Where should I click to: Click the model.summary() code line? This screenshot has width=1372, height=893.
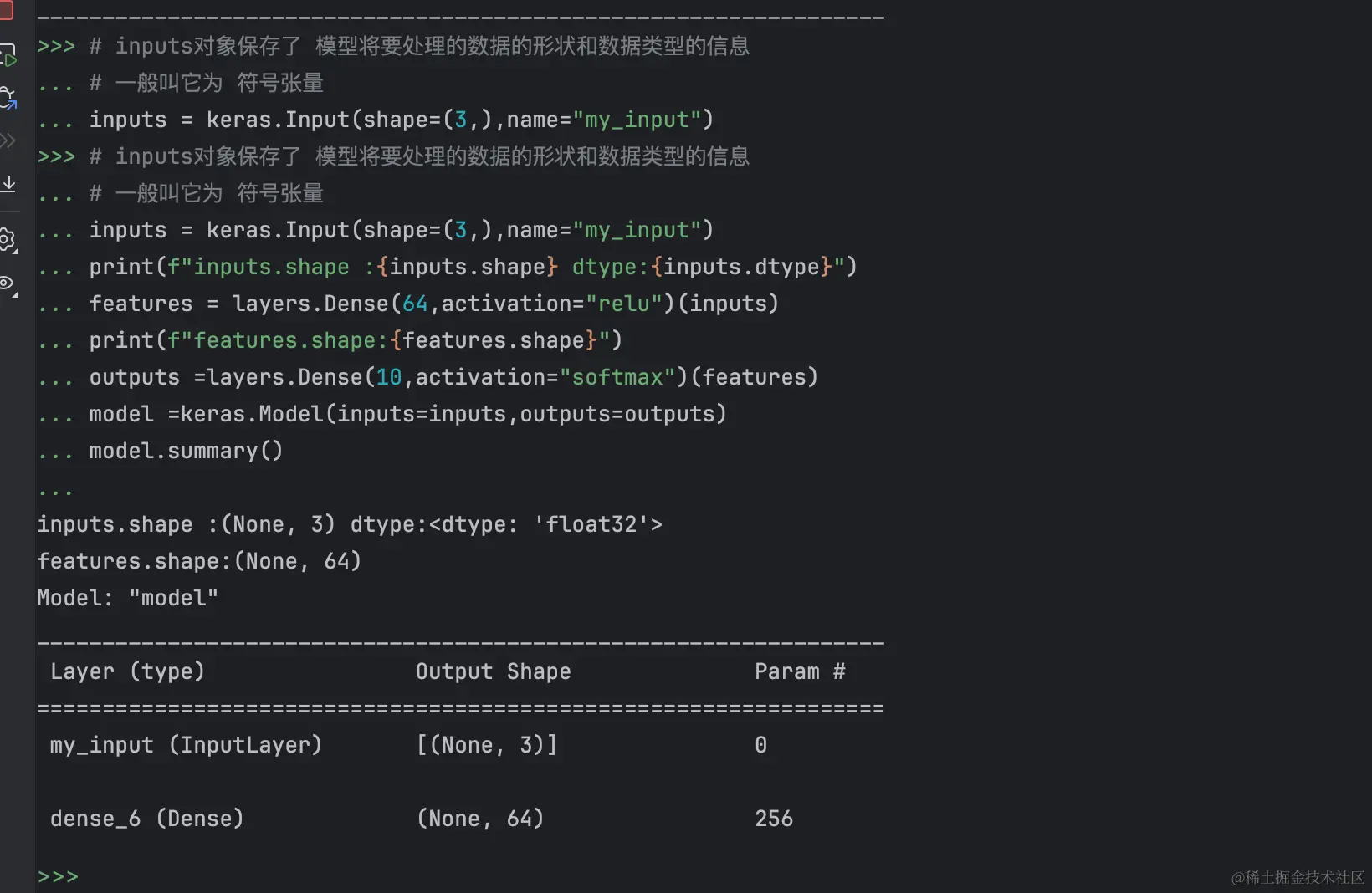pyautogui.click(x=186, y=451)
